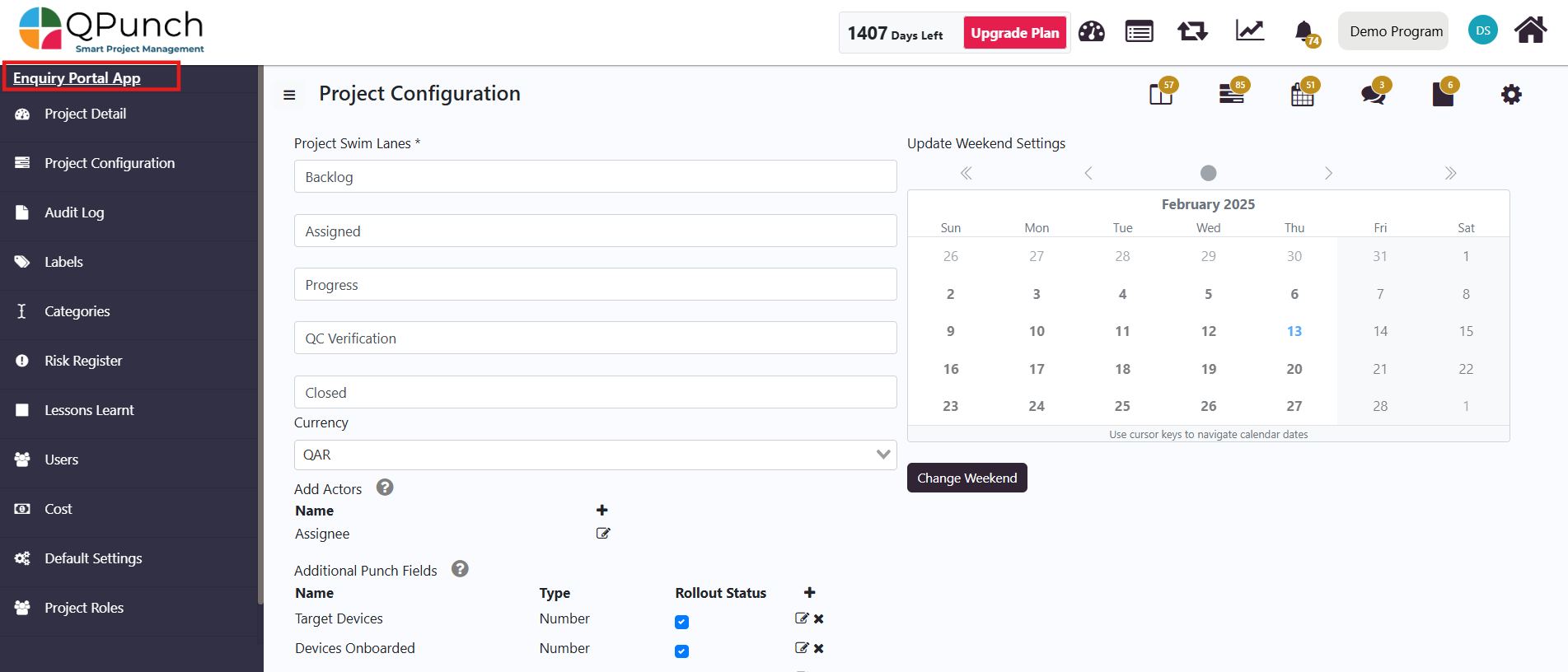
Task: Edit the Assignee actor
Action: pos(603,534)
